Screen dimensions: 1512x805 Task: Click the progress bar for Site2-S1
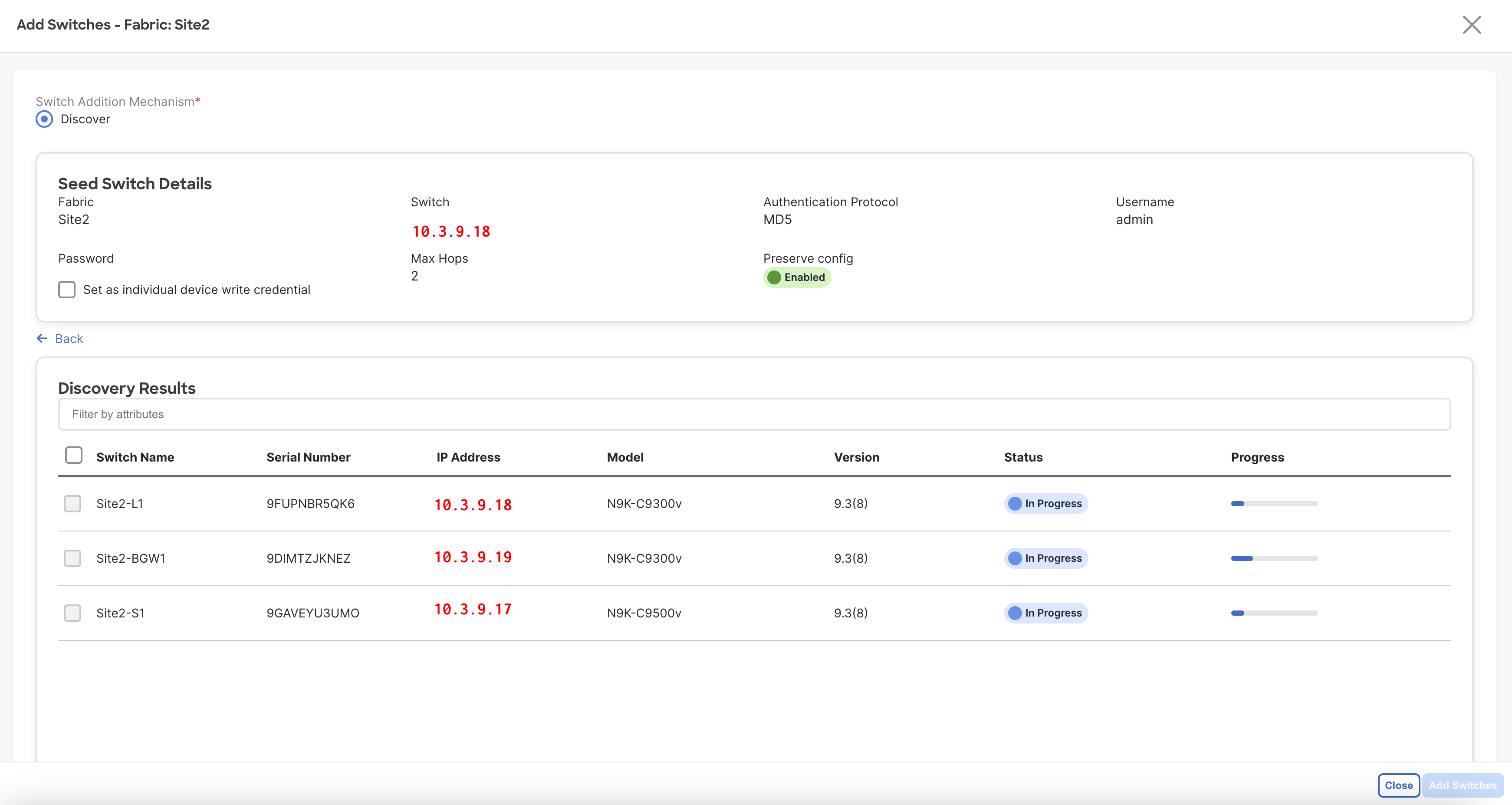pyautogui.click(x=1274, y=612)
